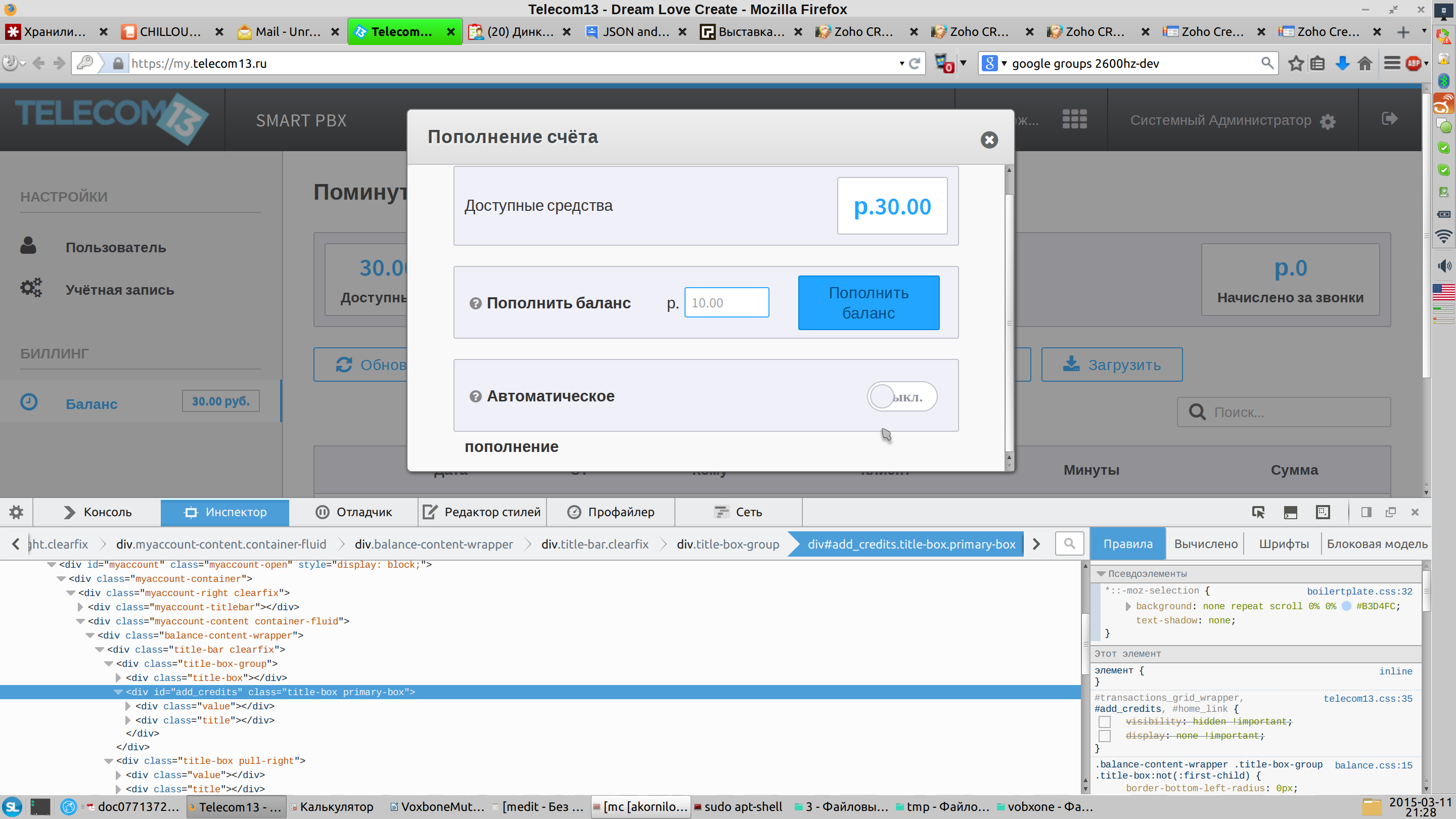1456x819 pixels.
Task: Click the volume icon in system tray
Action: tap(1443, 265)
